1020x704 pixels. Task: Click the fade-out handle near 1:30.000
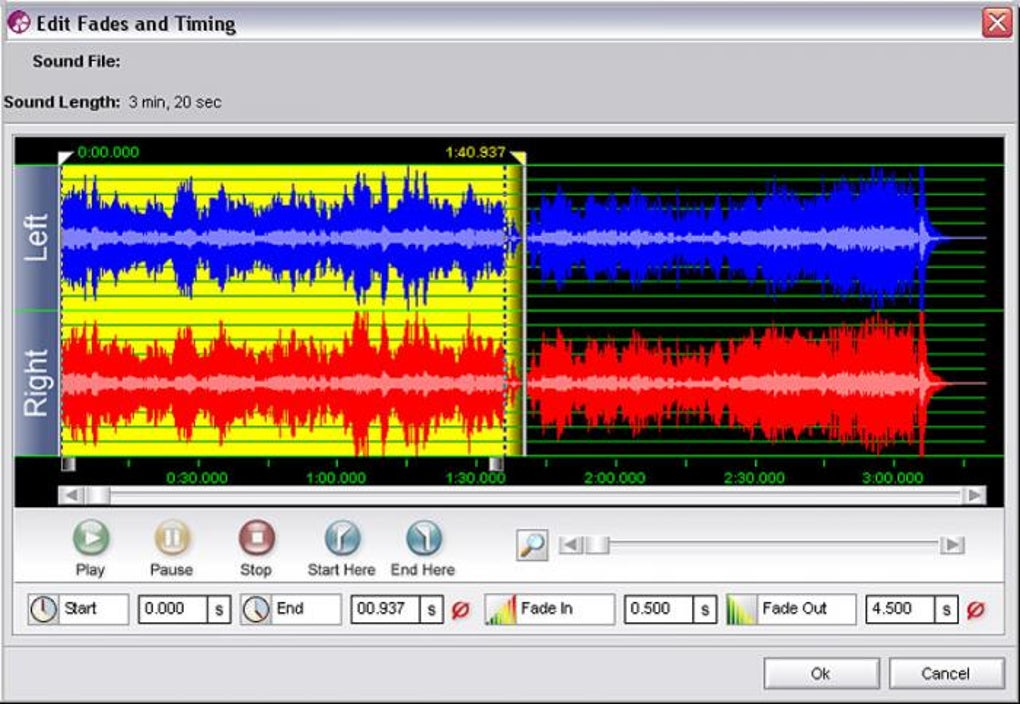coord(496,464)
